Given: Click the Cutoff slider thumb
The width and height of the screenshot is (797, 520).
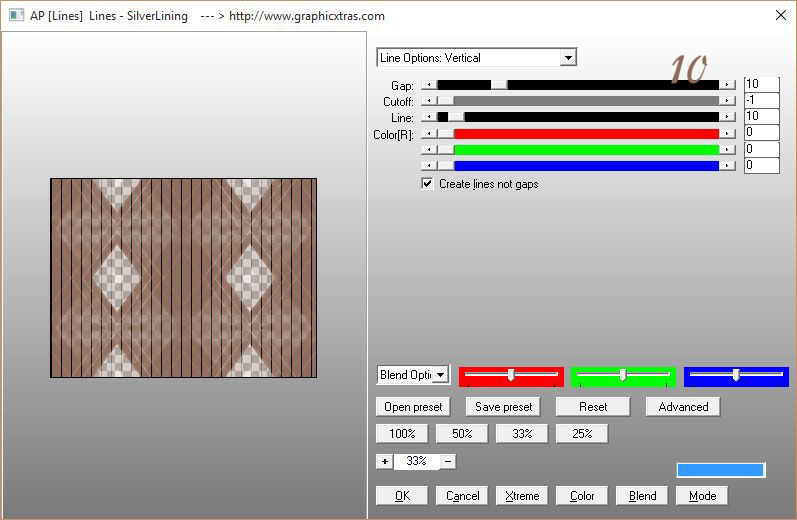Looking at the screenshot, I should [446, 101].
